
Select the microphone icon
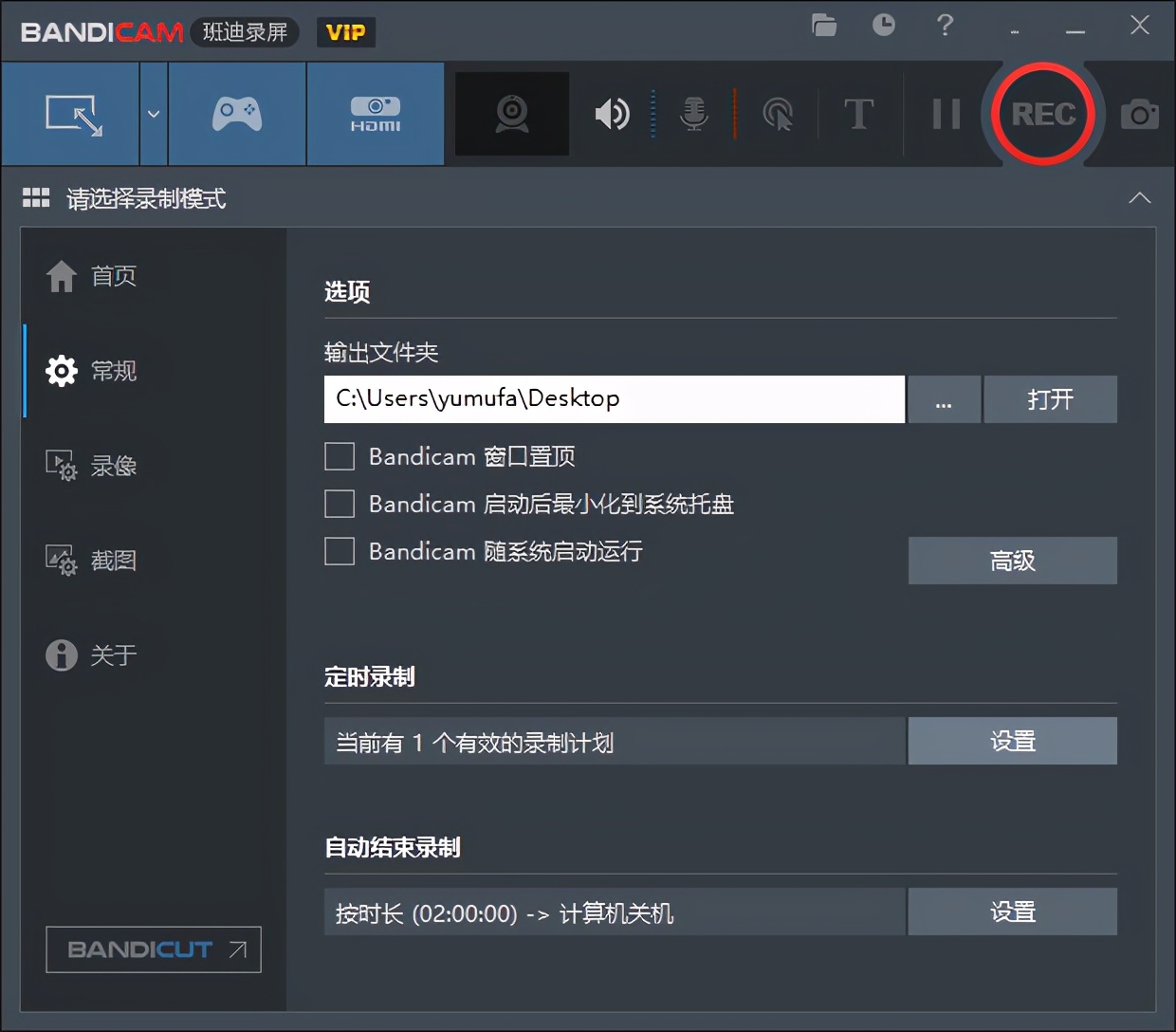pyautogui.click(x=693, y=114)
